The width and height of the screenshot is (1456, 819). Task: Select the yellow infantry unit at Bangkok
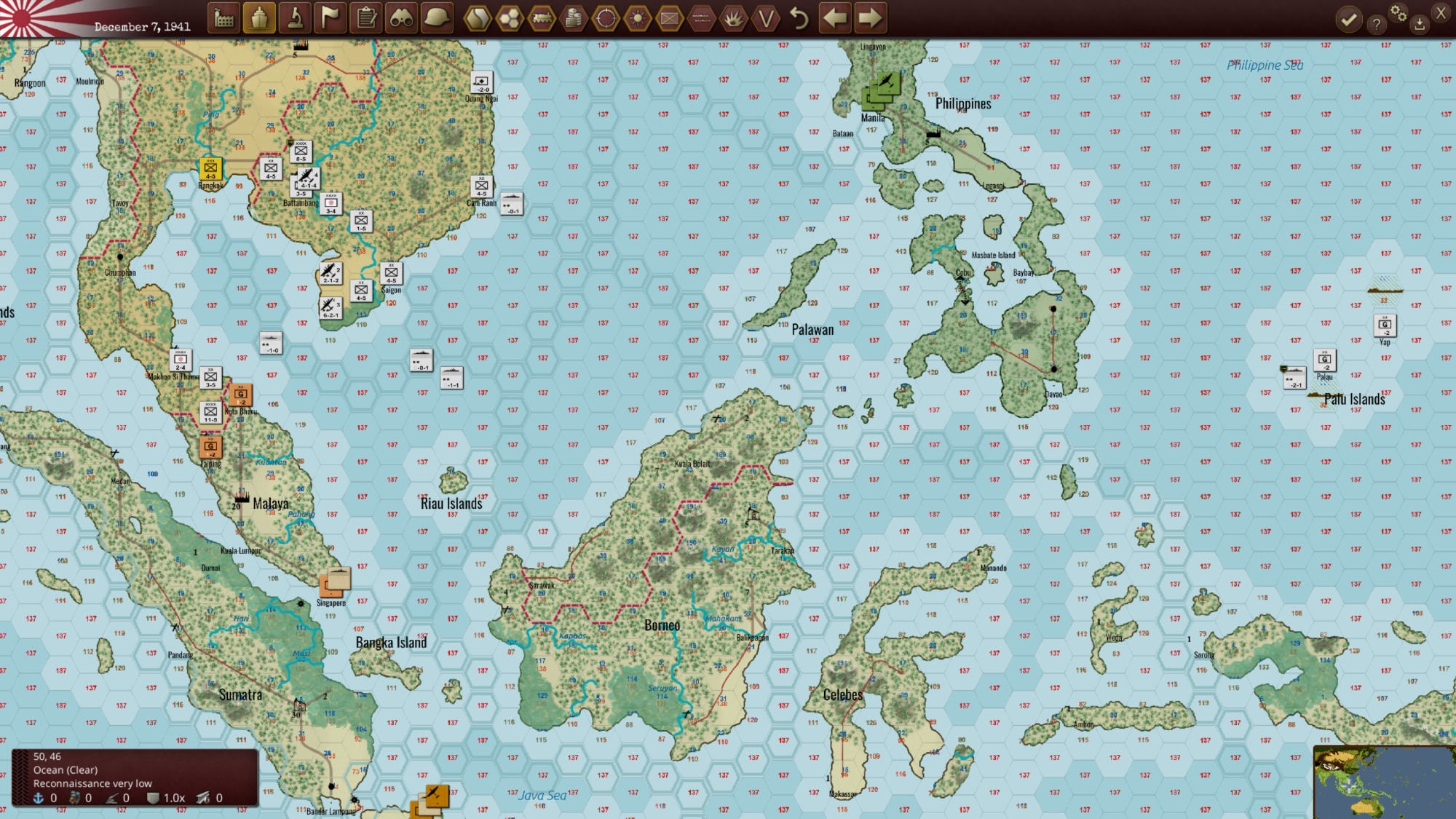click(210, 169)
